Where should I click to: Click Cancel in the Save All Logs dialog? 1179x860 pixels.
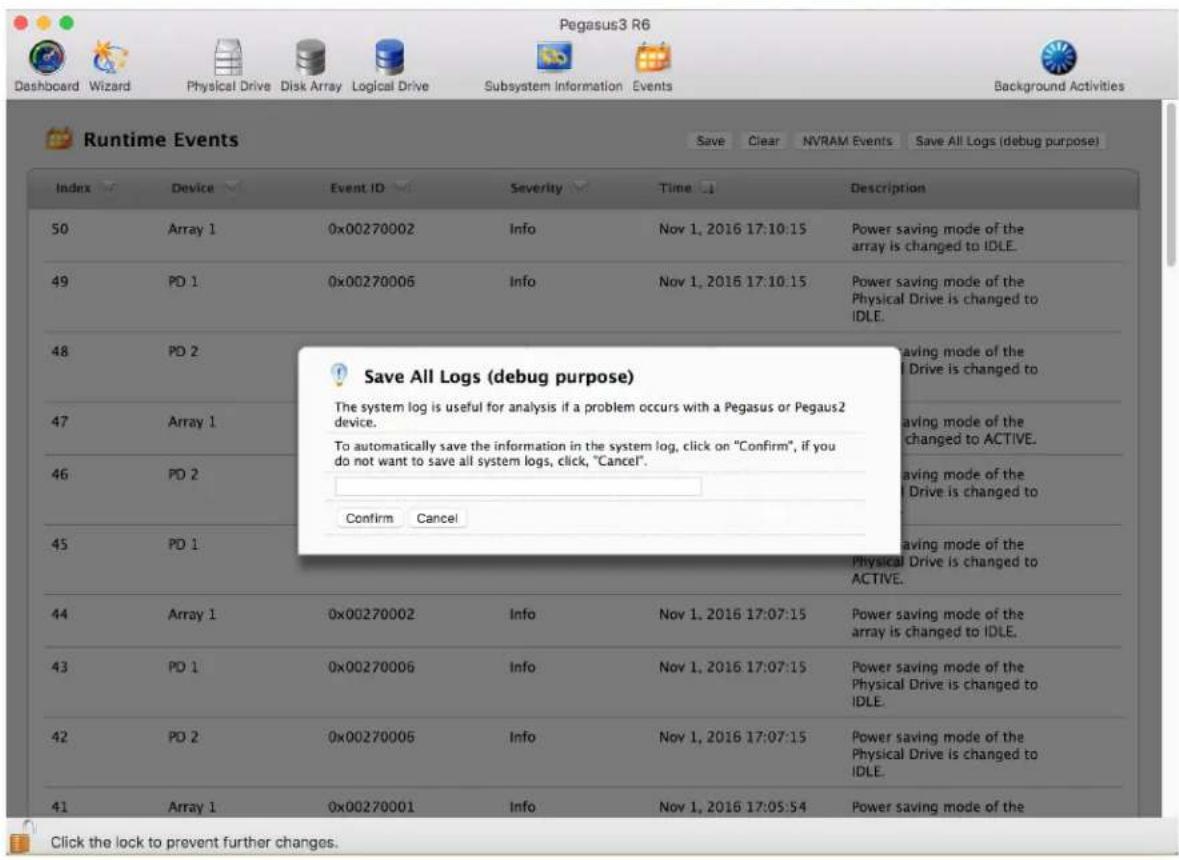point(437,518)
